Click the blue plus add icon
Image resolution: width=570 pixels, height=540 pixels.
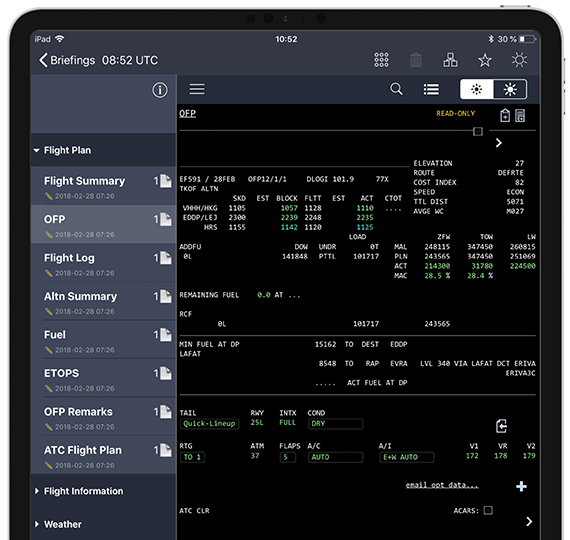tap(521, 486)
